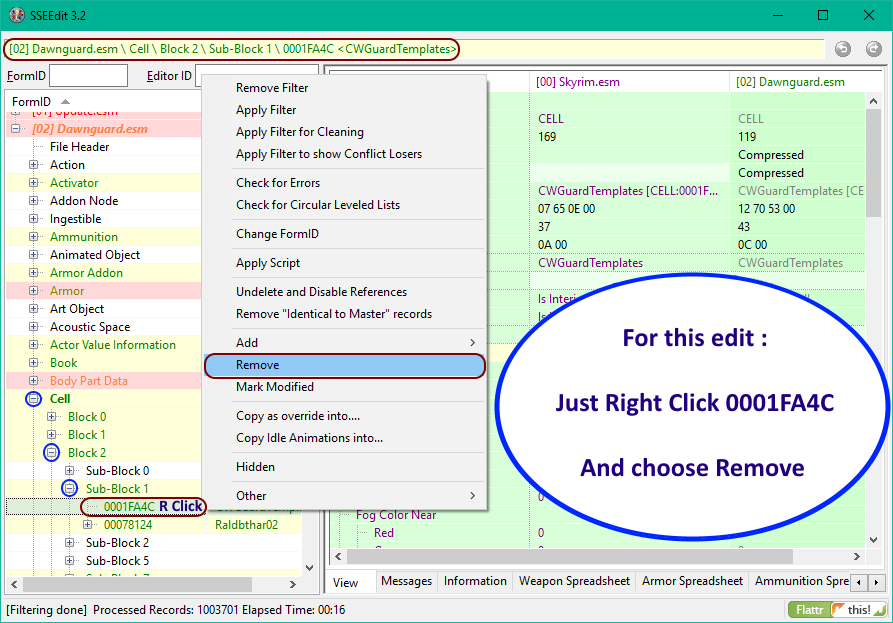Open the Add submenu
The image size is (893, 623).
tap(345, 343)
